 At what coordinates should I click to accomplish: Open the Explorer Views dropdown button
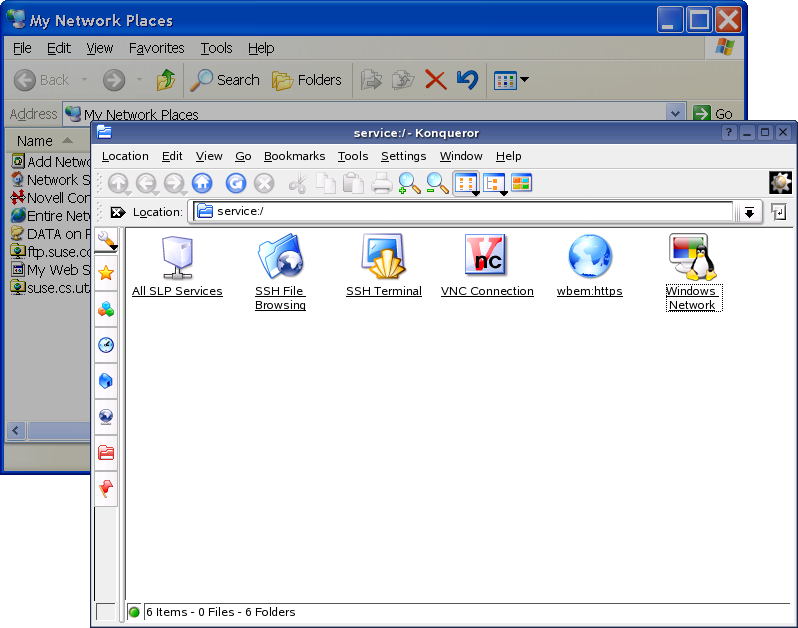point(511,80)
